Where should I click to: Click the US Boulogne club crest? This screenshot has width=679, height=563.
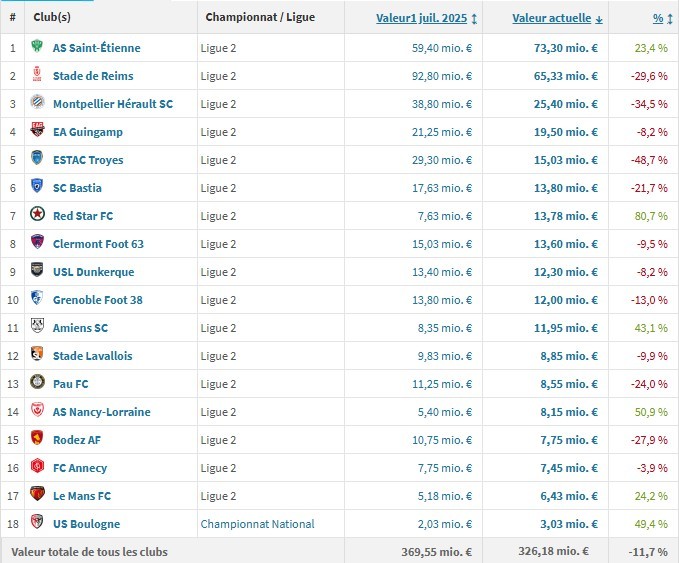pyautogui.click(x=37, y=521)
